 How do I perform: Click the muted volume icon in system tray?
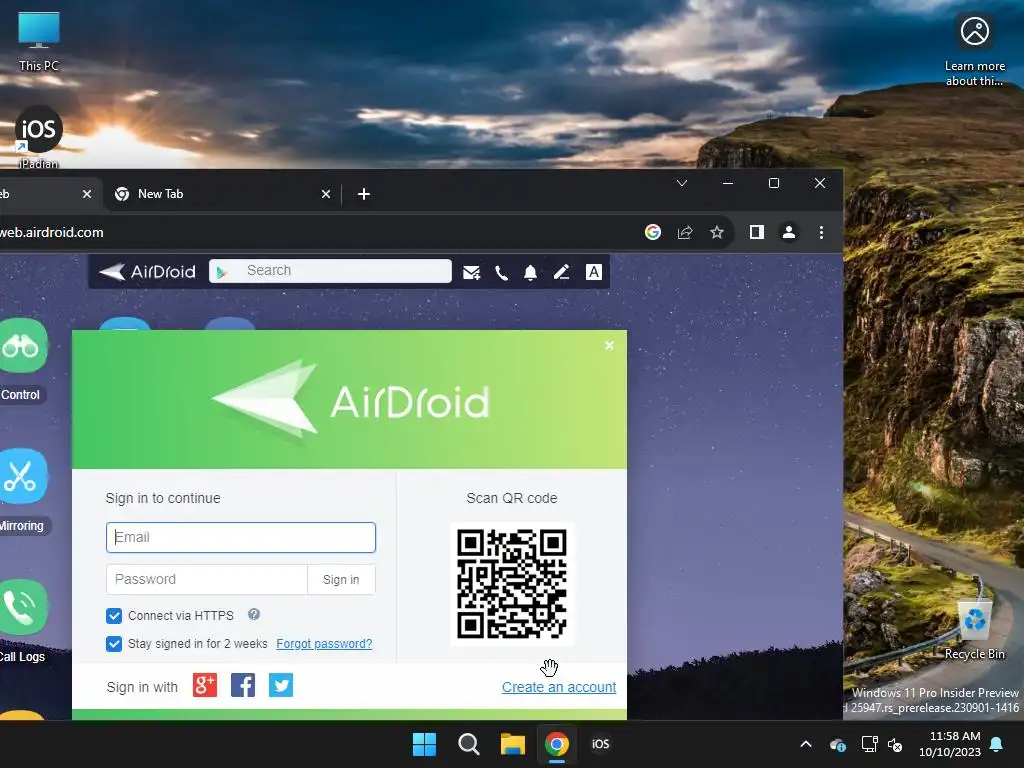point(895,744)
